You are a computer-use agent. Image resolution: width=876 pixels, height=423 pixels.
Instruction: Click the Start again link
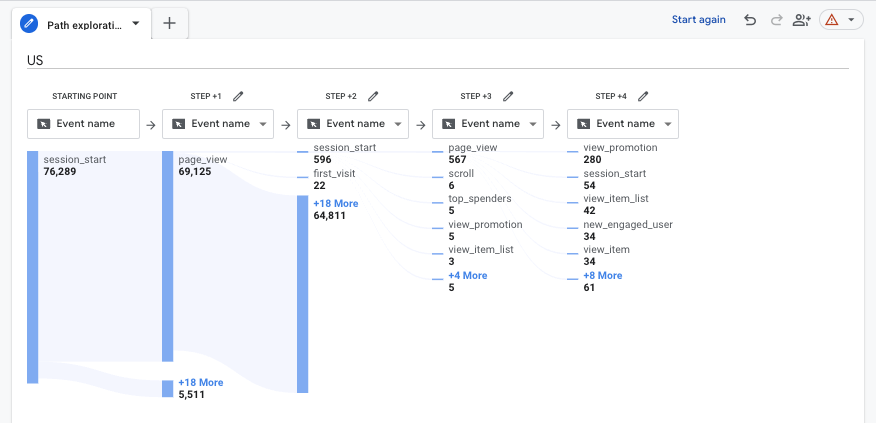pos(698,20)
